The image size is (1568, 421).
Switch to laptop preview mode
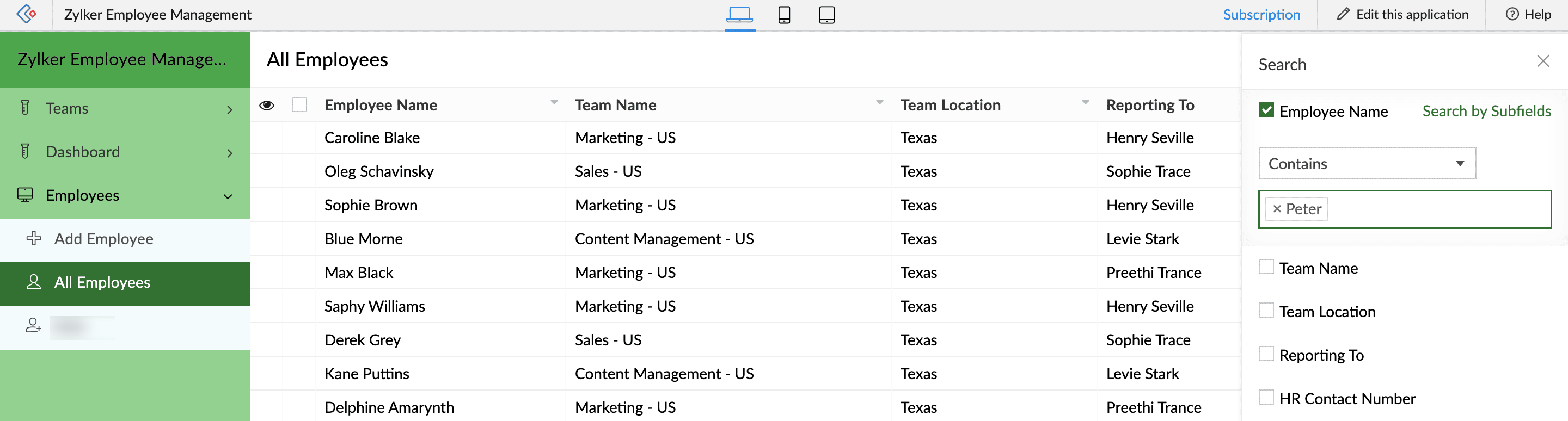pos(739,15)
